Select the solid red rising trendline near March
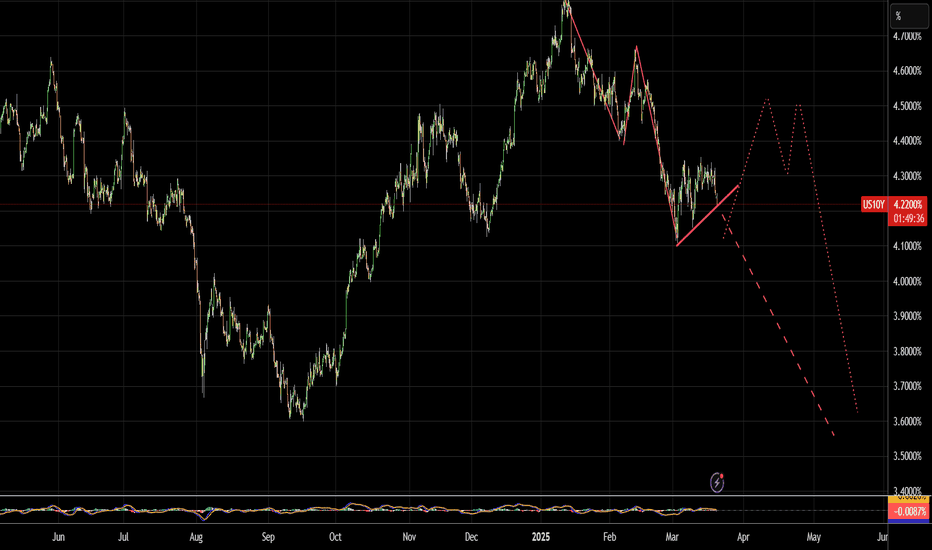Screen dimensions: 932x550 (707, 215)
